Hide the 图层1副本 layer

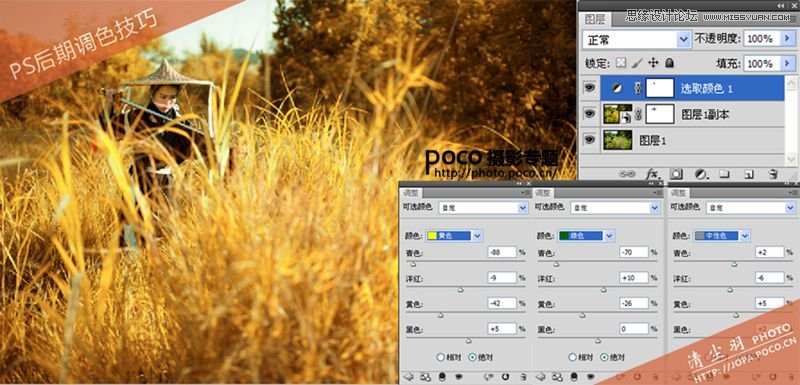590,114
